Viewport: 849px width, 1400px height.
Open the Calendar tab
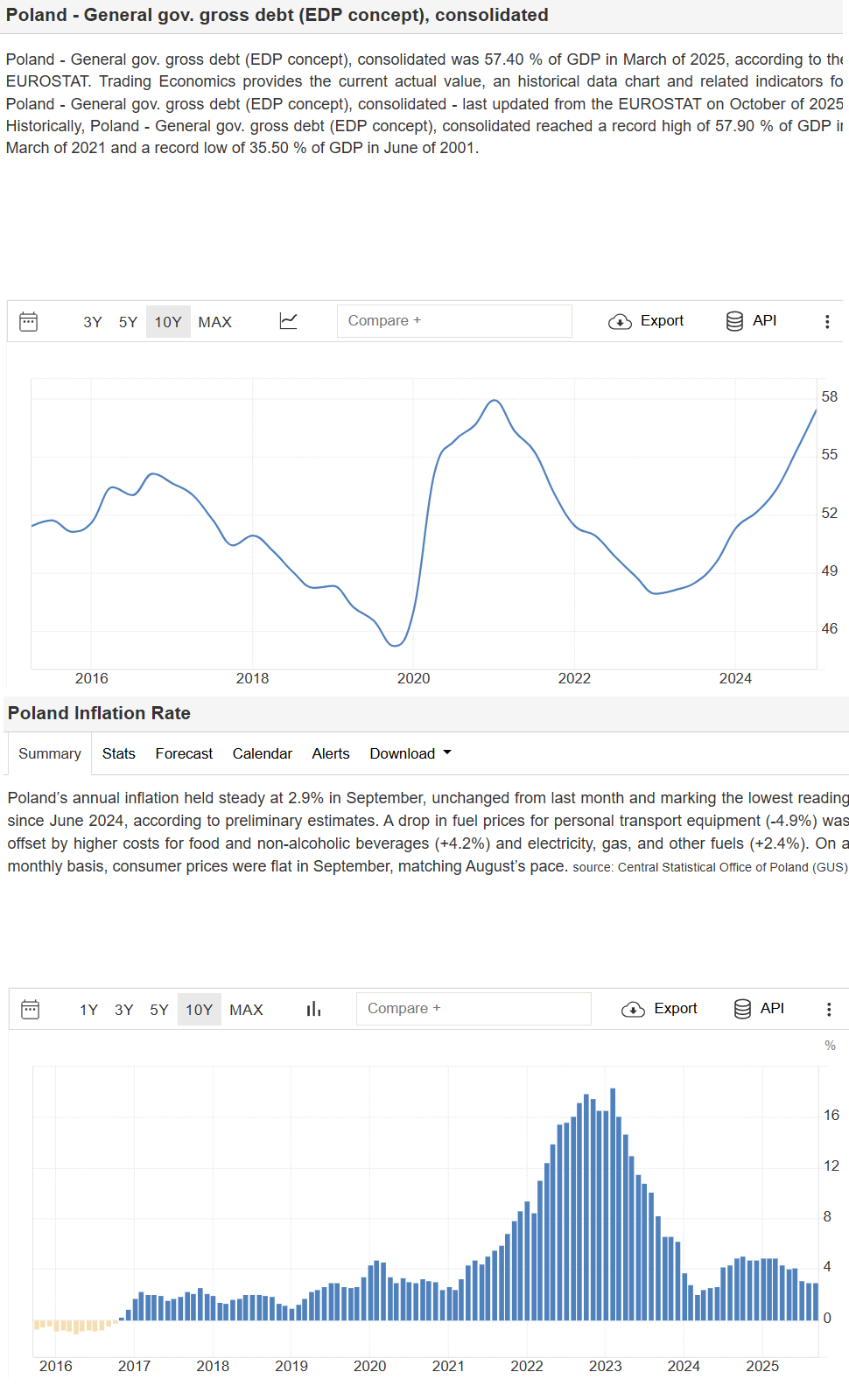click(262, 753)
